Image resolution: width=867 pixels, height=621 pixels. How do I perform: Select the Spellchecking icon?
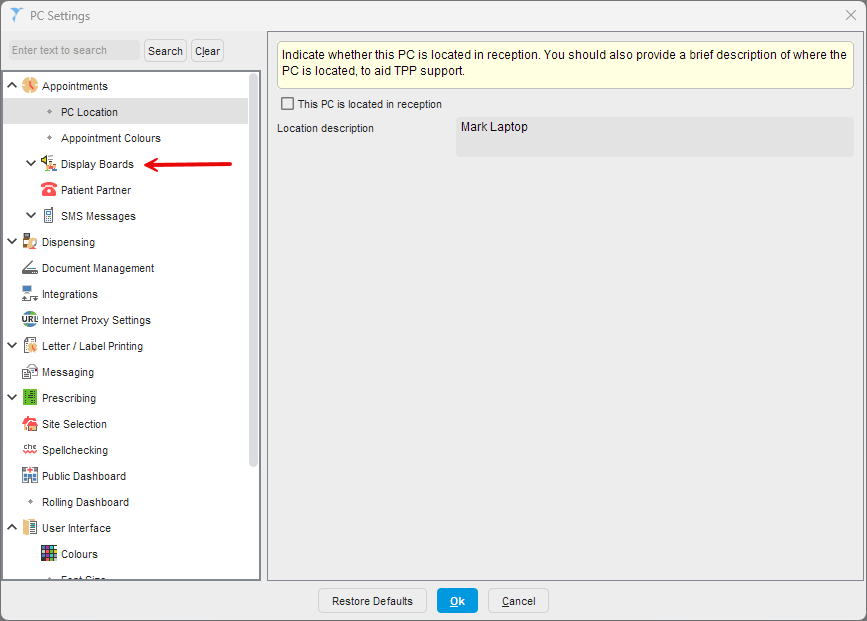point(30,450)
